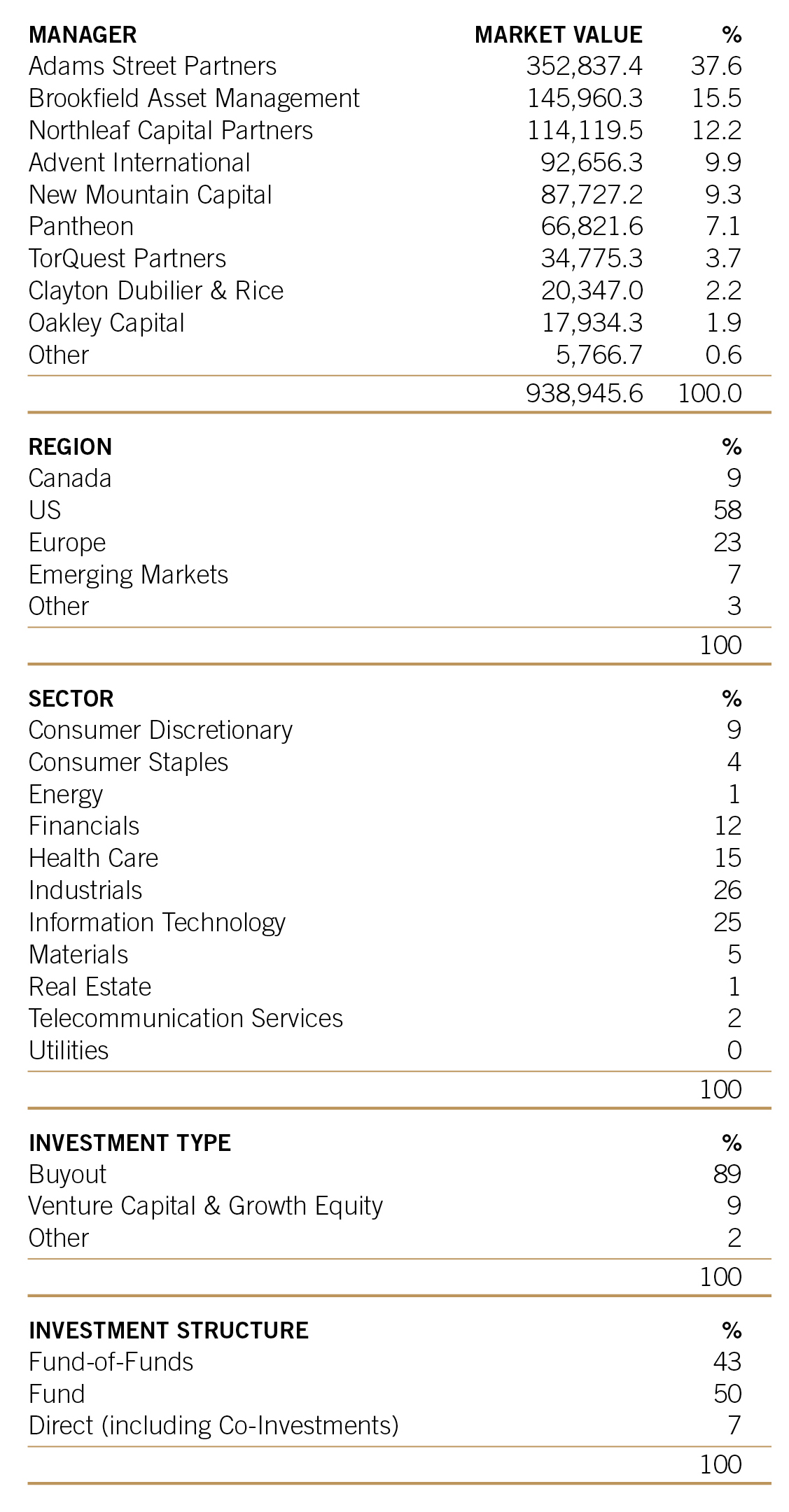Select the Fund-of-Funds row label

(x=111, y=1362)
